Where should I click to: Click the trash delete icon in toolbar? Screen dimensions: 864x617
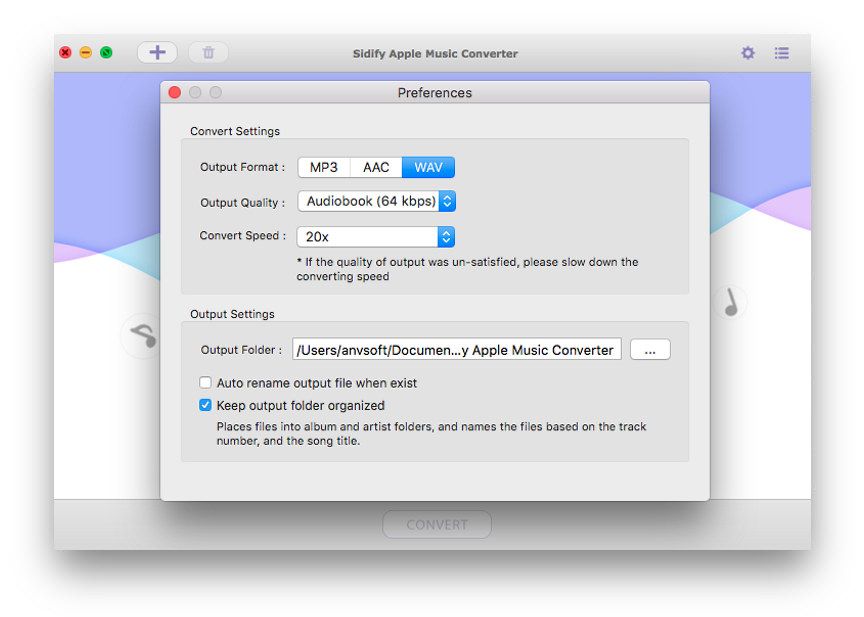pos(208,53)
